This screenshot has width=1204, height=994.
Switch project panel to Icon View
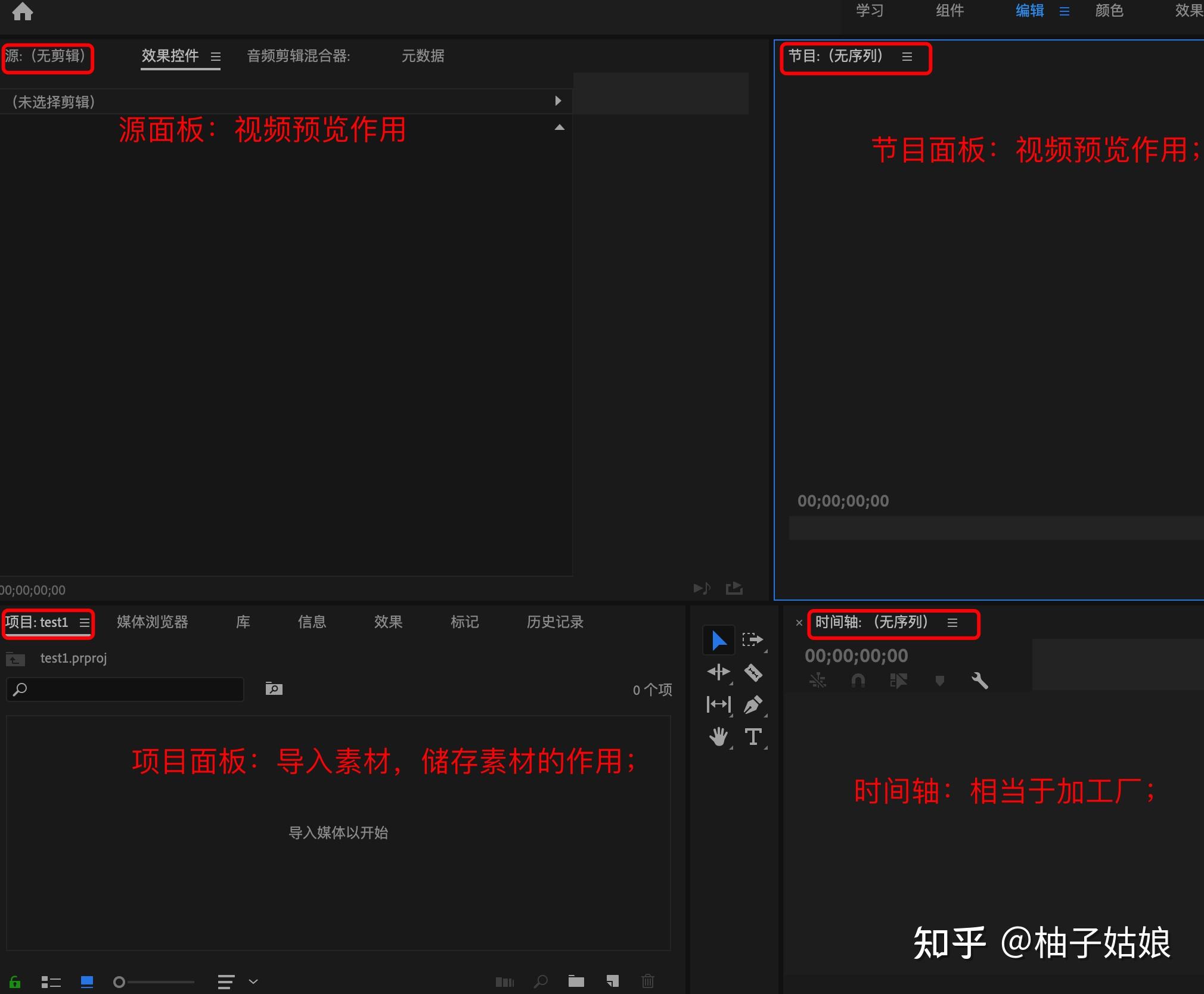(x=87, y=981)
